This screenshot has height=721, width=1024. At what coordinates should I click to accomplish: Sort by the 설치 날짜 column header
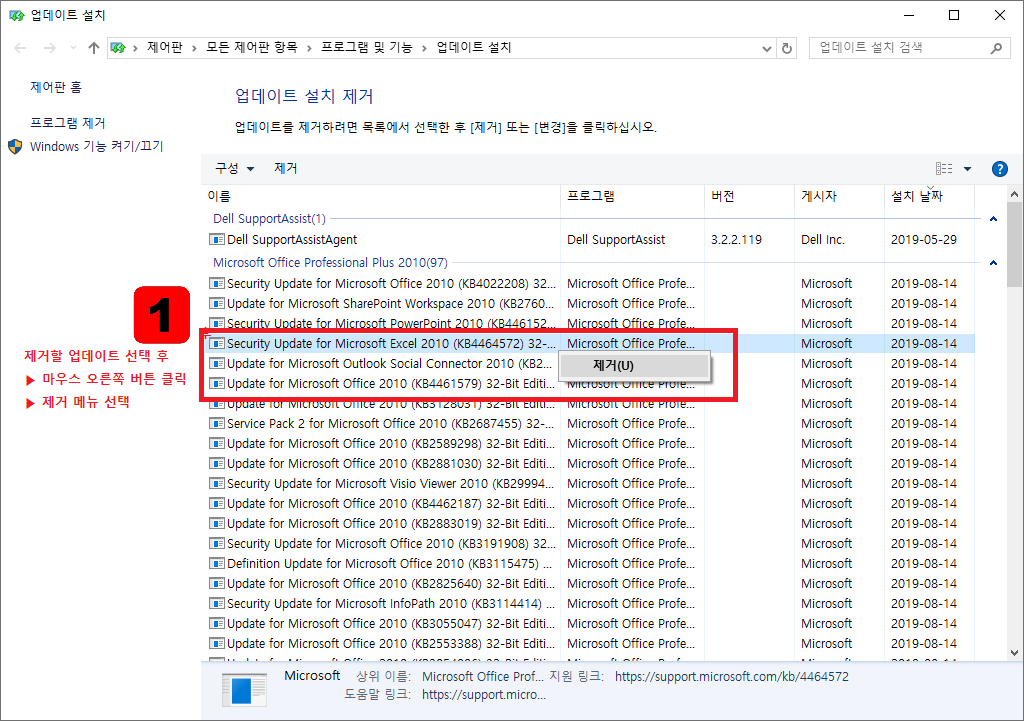coord(929,196)
